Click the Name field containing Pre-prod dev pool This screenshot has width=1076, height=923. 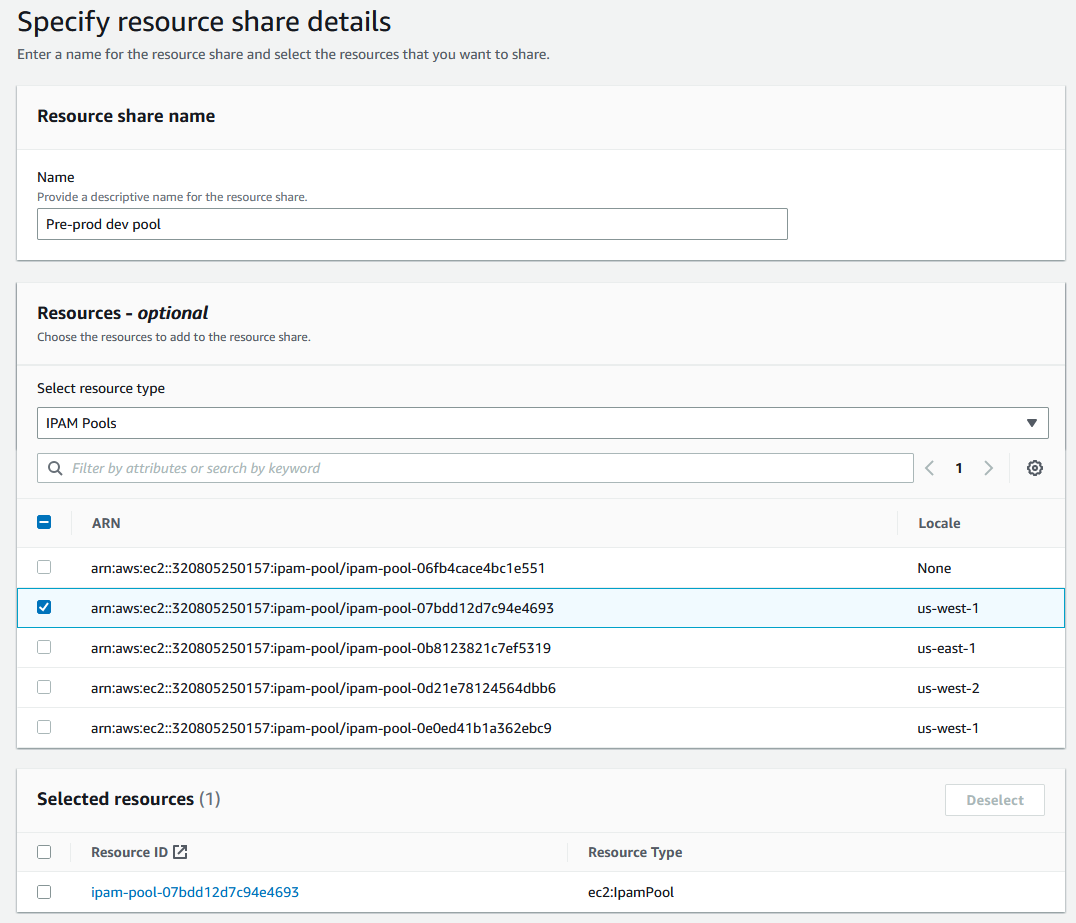pos(413,223)
